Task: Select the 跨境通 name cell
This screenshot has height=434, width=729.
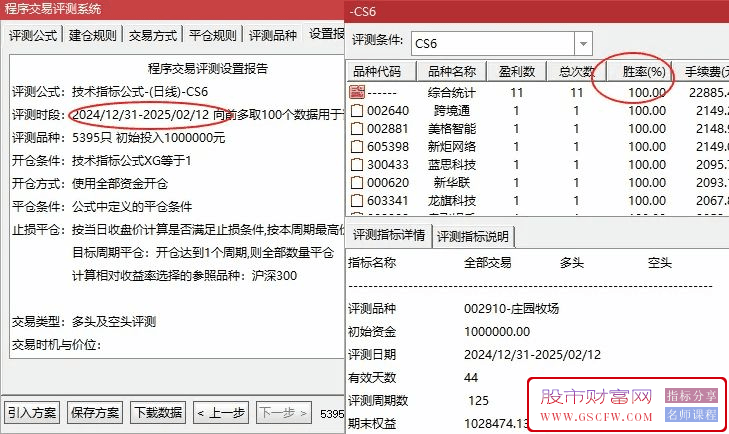Action: [451, 111]
